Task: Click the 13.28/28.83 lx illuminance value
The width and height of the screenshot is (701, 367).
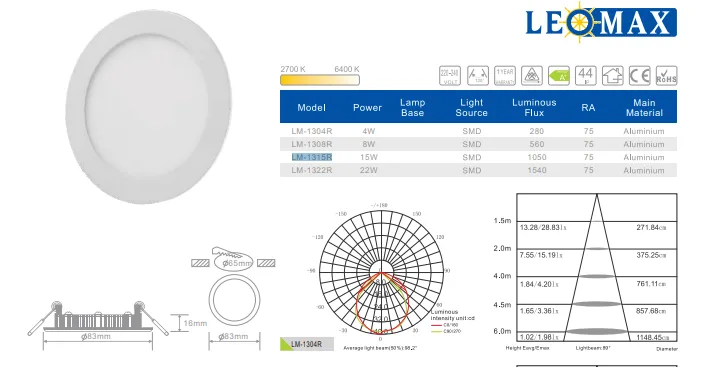Action: coord(543,228)
